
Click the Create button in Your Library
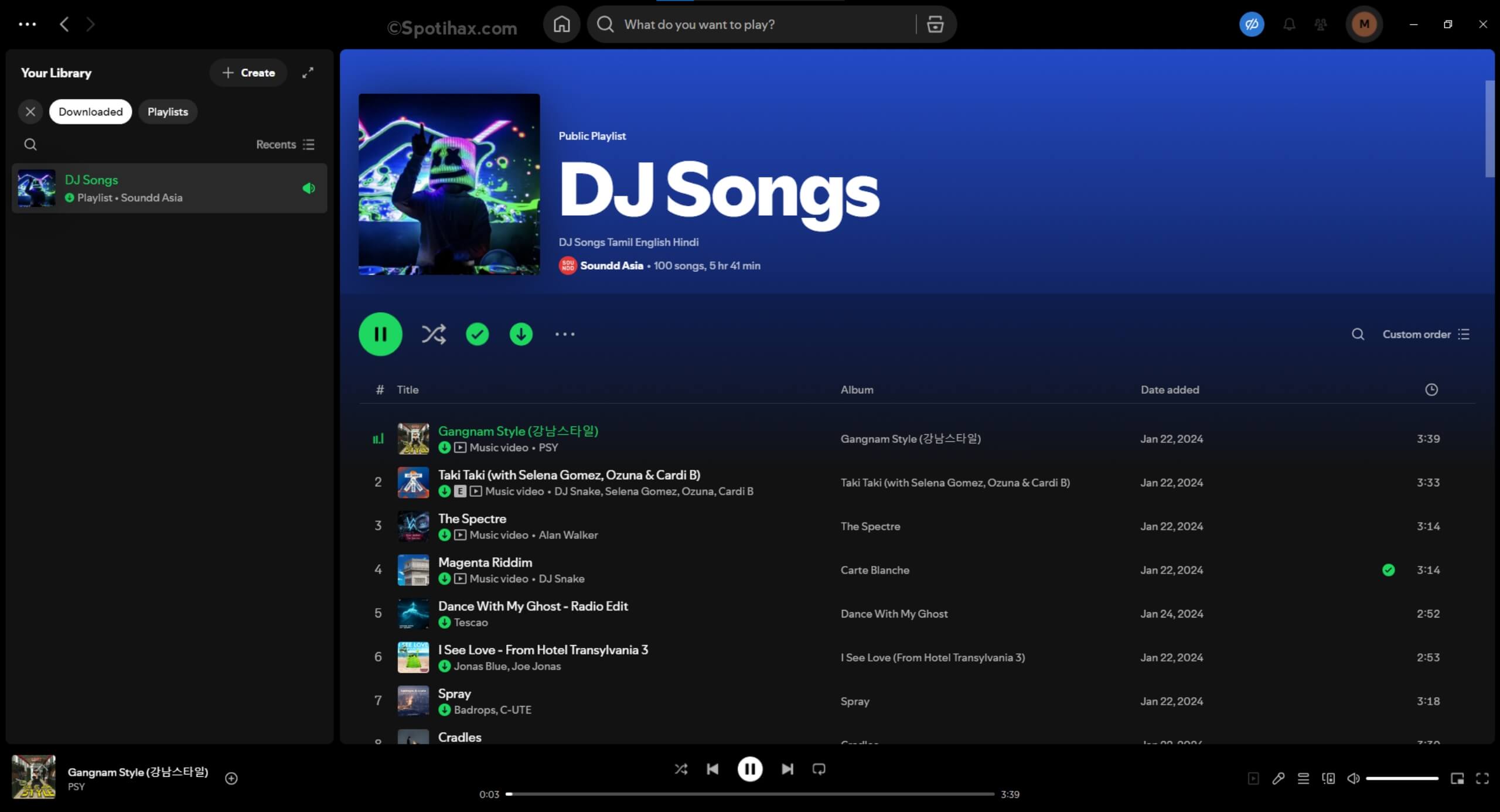(x=248, y=73)
